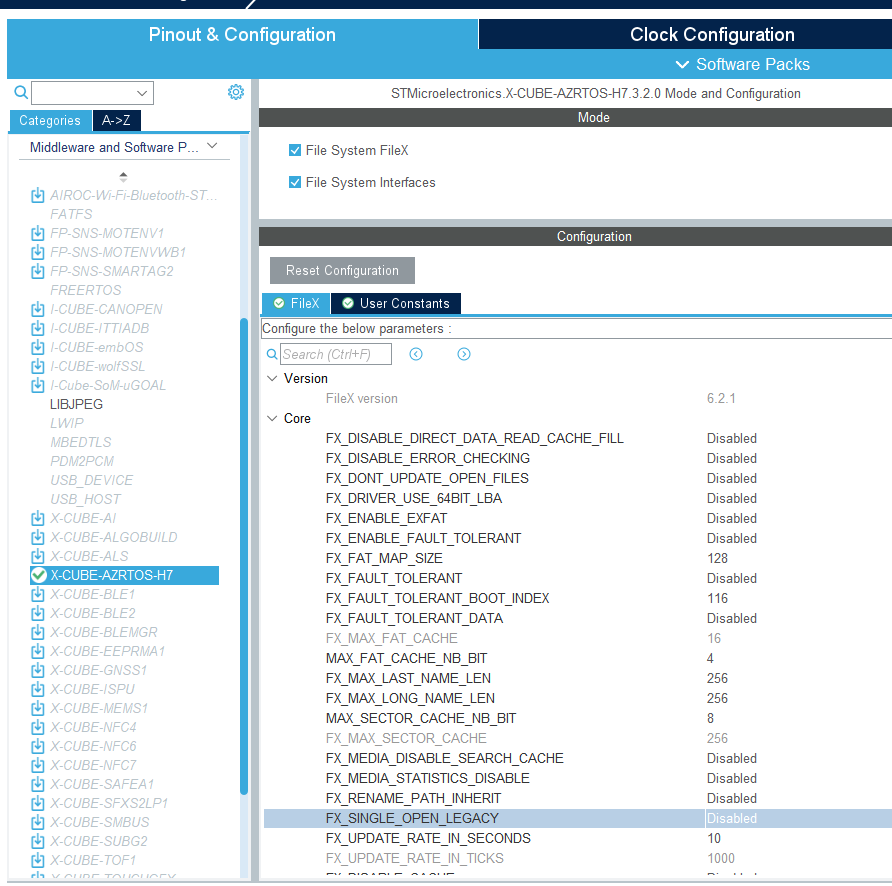Select the Categories tab
Screen dimensions: 892x886
click(x=50, y=121)
